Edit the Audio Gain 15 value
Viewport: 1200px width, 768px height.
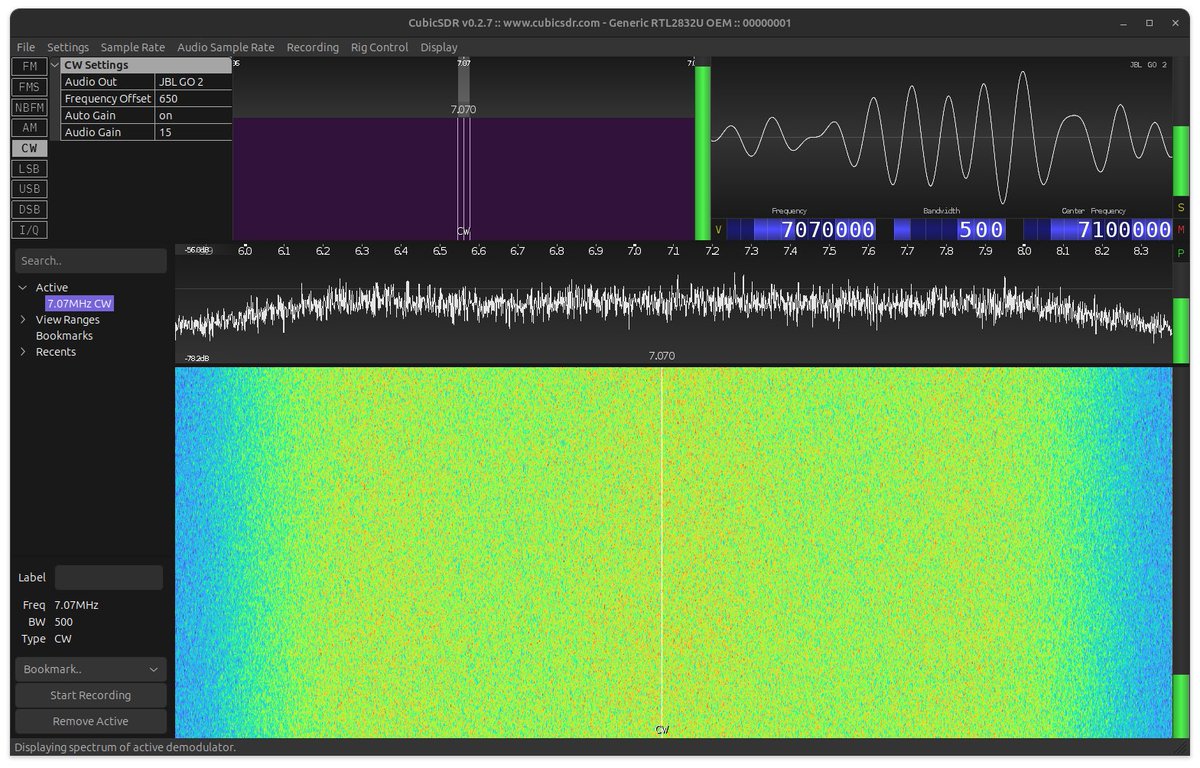[x=193, y=132]
